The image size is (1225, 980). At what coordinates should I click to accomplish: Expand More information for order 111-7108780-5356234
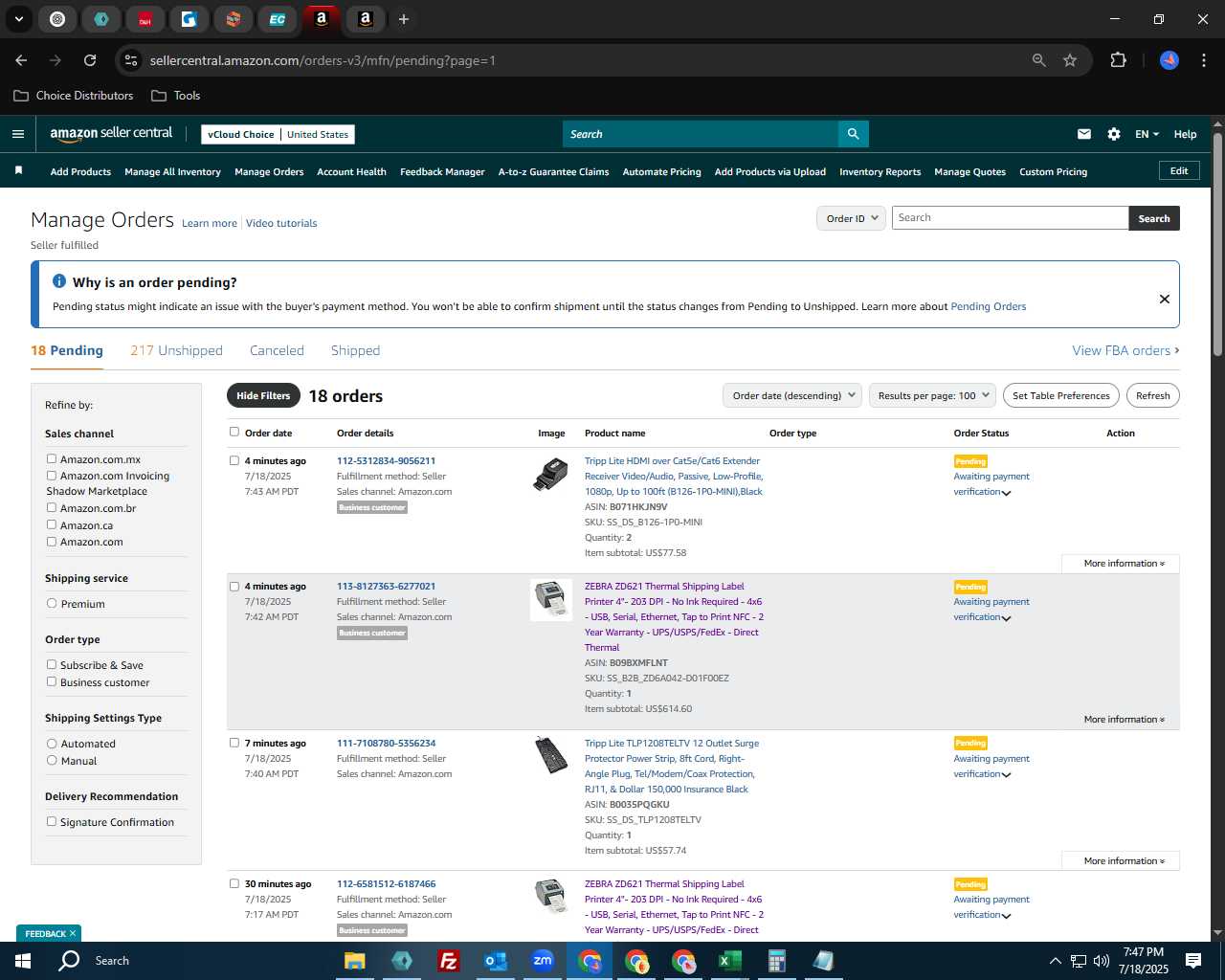(x=1121, y=861)
